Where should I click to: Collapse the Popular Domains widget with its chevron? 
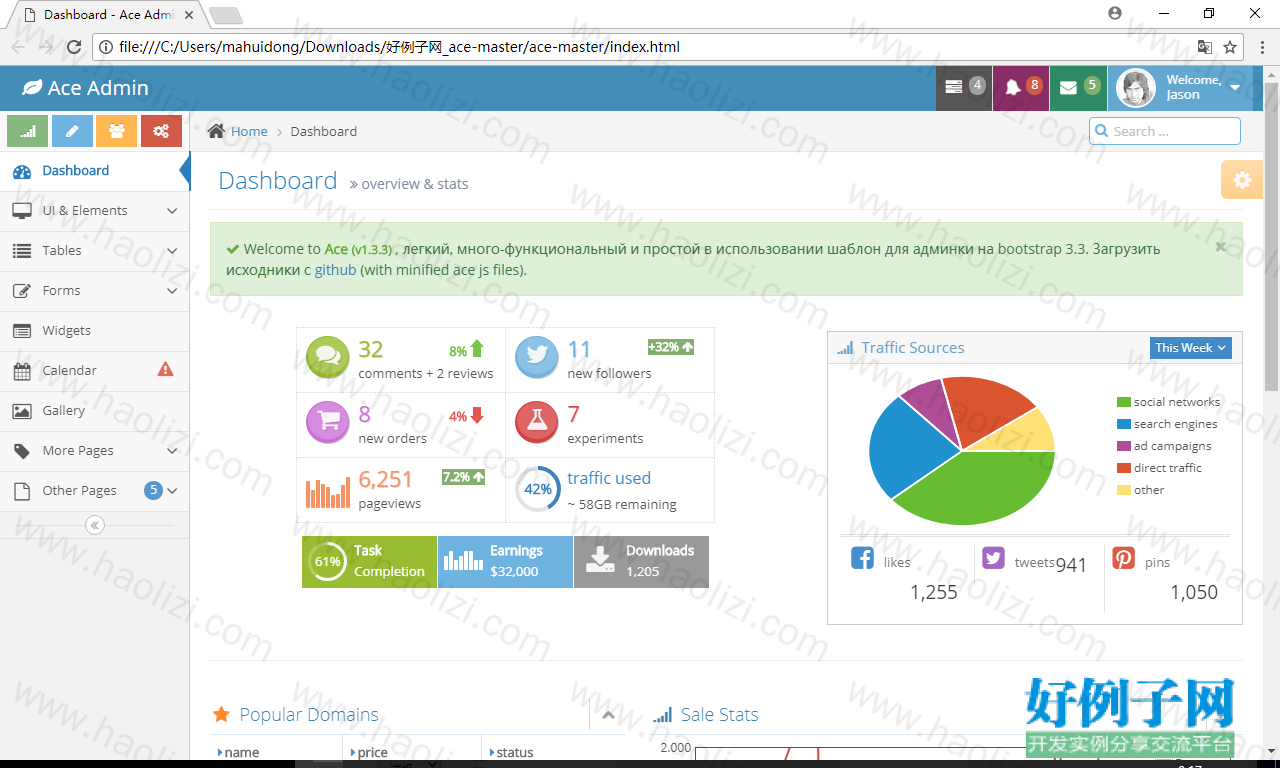608,714
